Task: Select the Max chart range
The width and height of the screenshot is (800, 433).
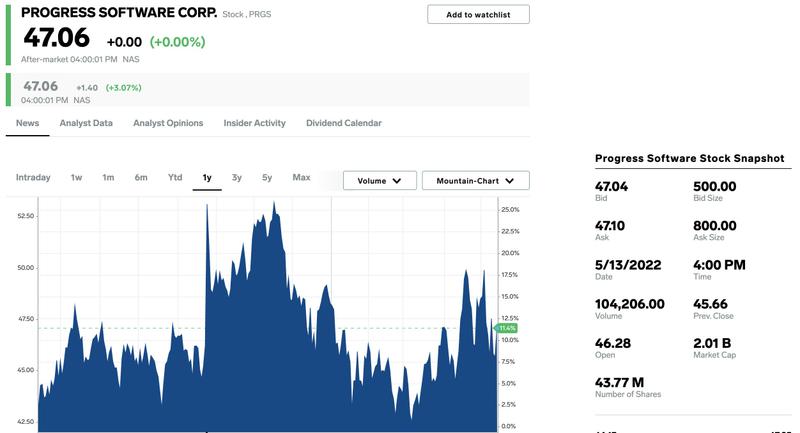Action: 302,177
